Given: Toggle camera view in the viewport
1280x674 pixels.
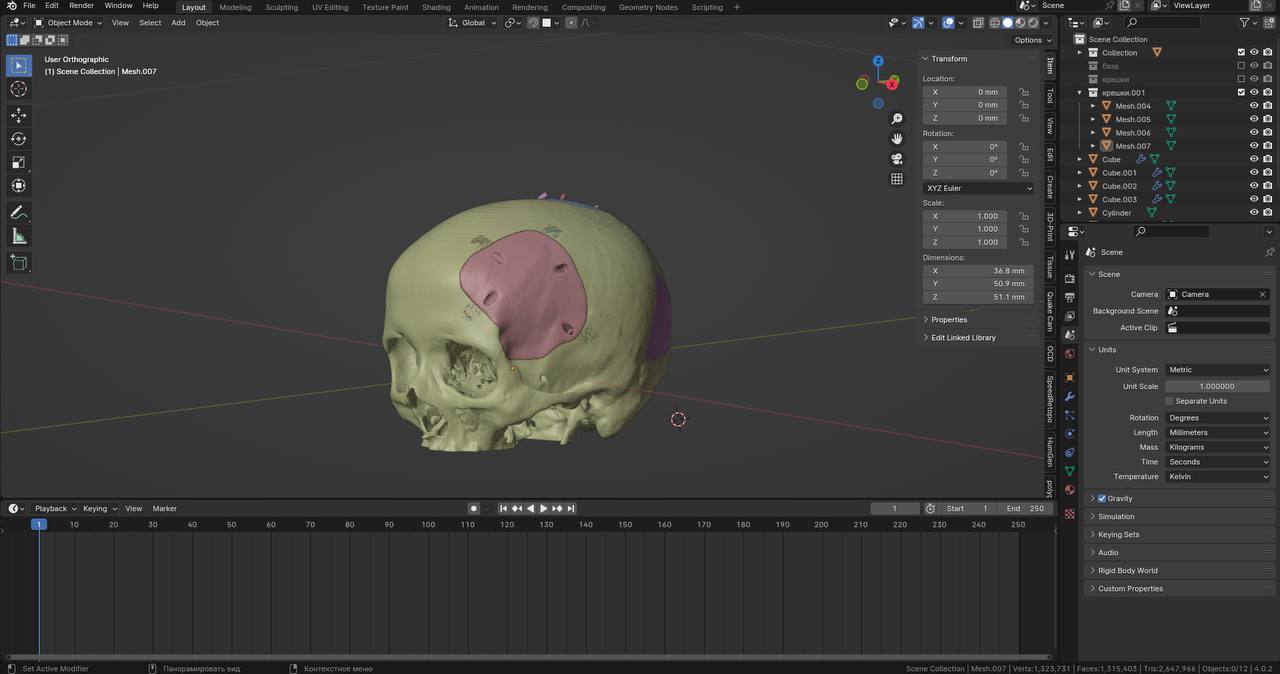Looking at the screenshot, I should [897, 158].
